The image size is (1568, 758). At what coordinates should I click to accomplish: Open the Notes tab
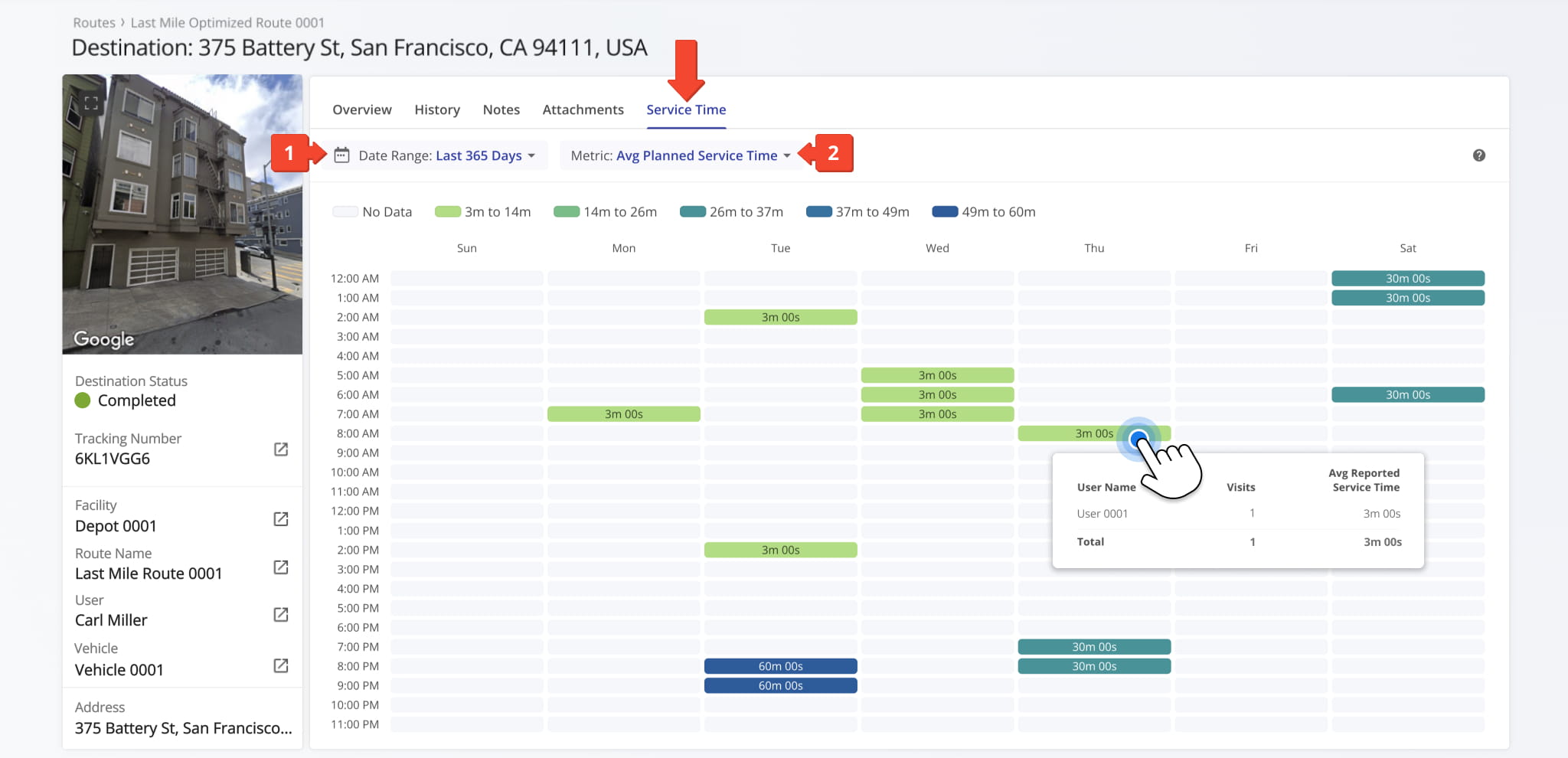point(501,109)
